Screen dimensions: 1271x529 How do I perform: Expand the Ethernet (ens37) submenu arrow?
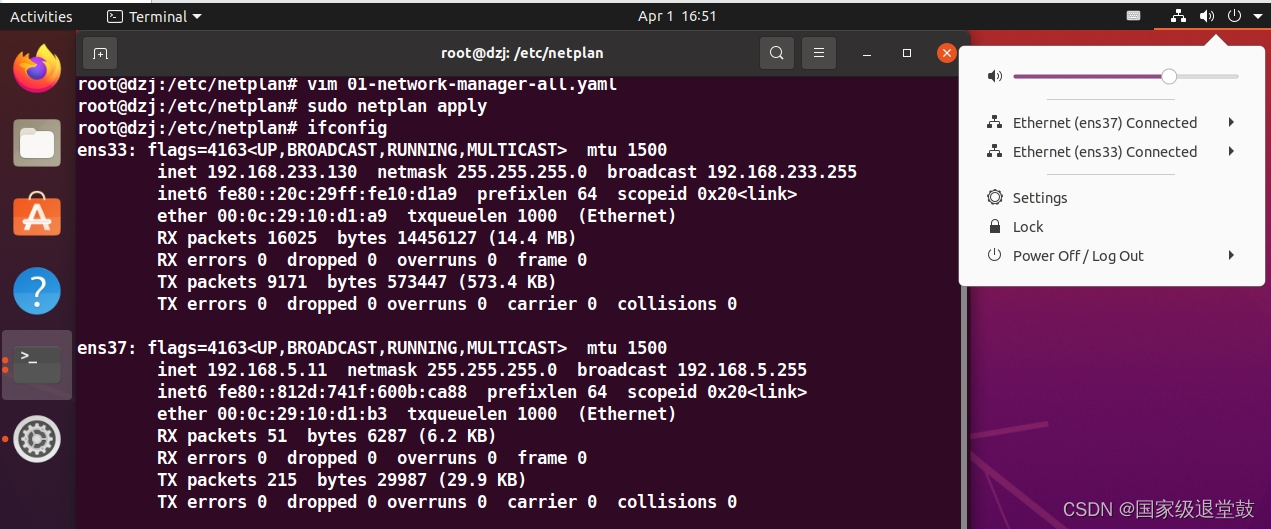(x=1232, y=123)
